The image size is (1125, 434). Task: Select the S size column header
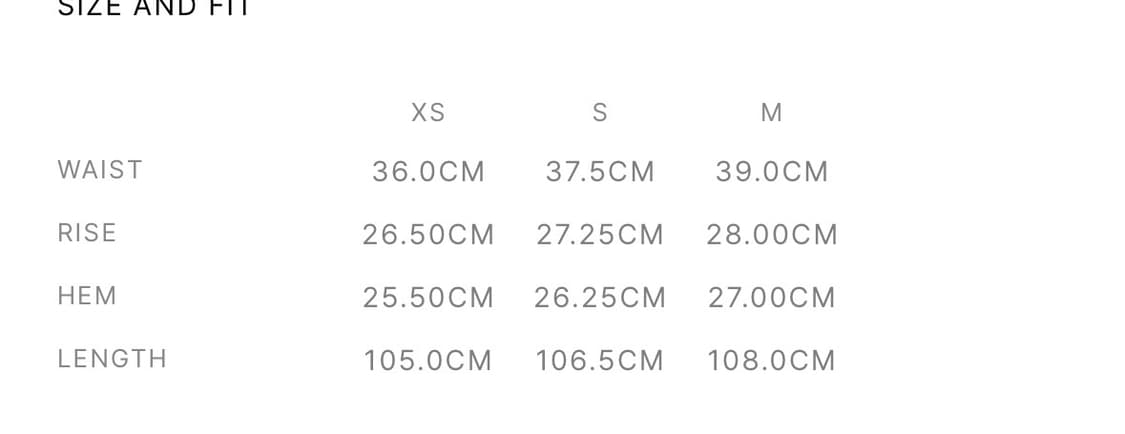pyautogui.click(x=600, y=113)
